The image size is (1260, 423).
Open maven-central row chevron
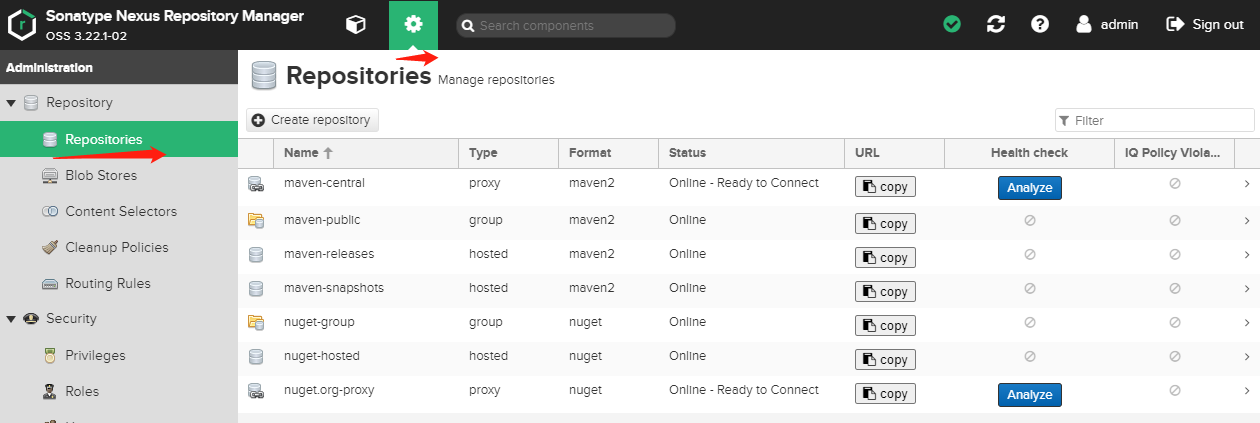coord(1247,184)
